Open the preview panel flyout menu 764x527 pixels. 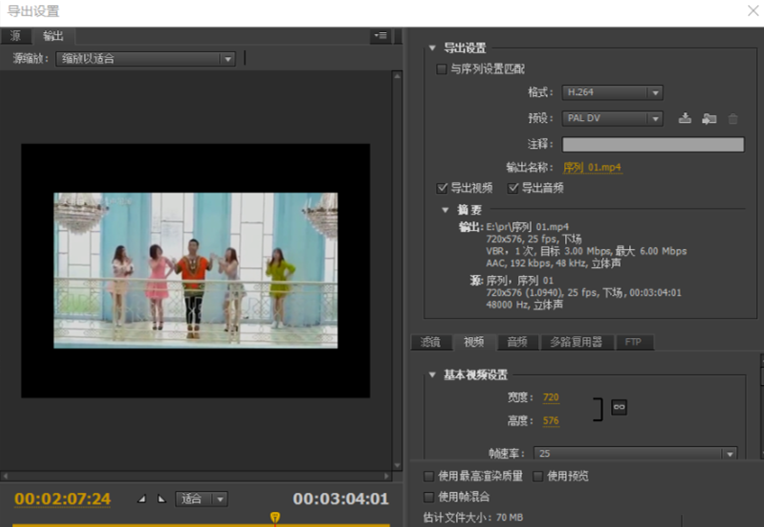[x=380, y=35]
